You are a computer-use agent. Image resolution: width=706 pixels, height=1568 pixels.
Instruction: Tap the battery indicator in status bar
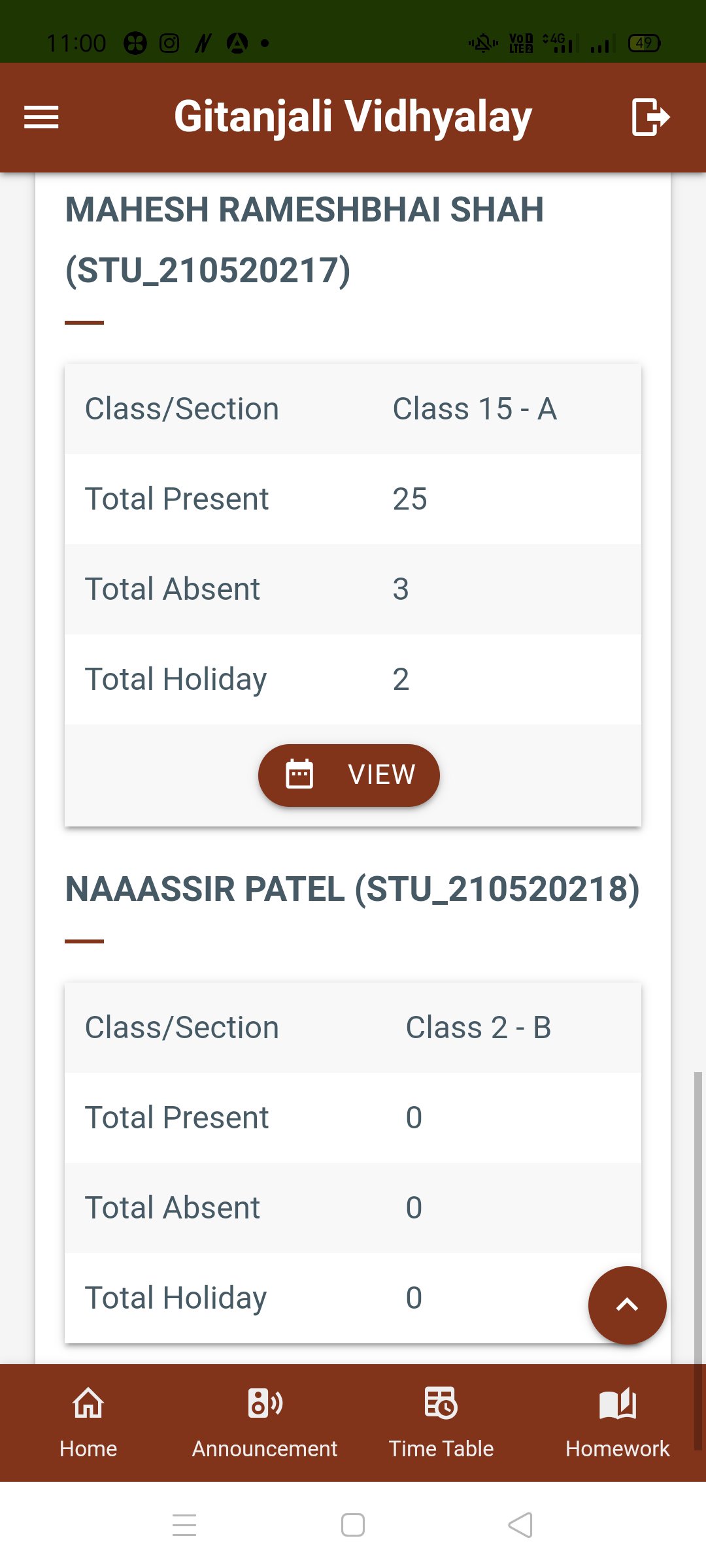[644, 43]
